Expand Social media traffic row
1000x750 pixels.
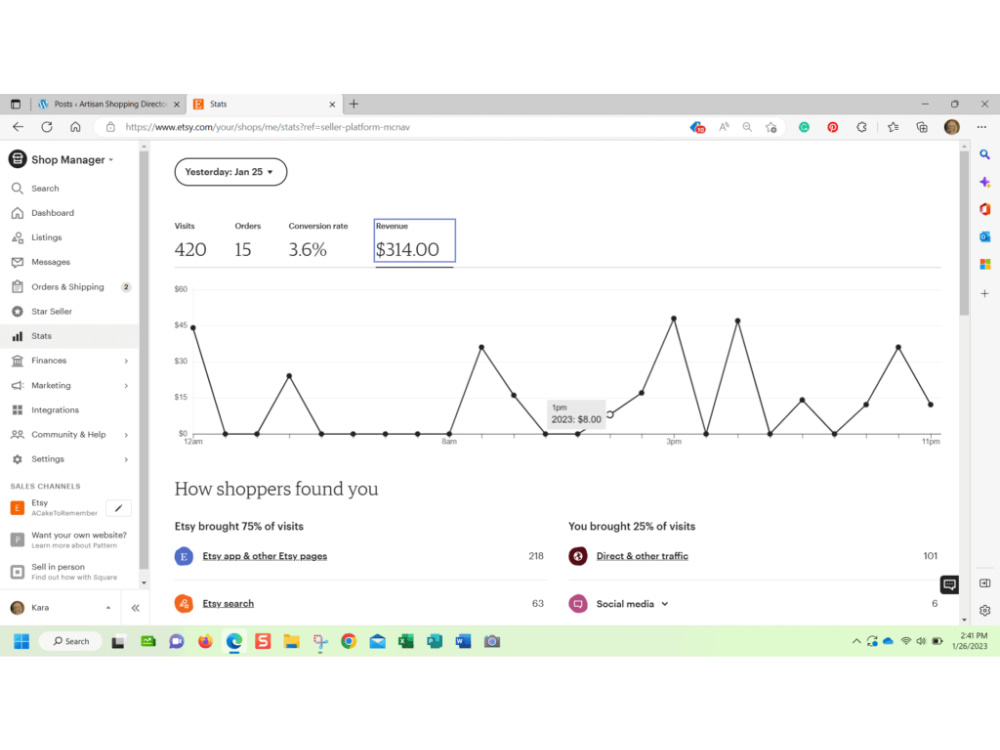tap(632, 604)
